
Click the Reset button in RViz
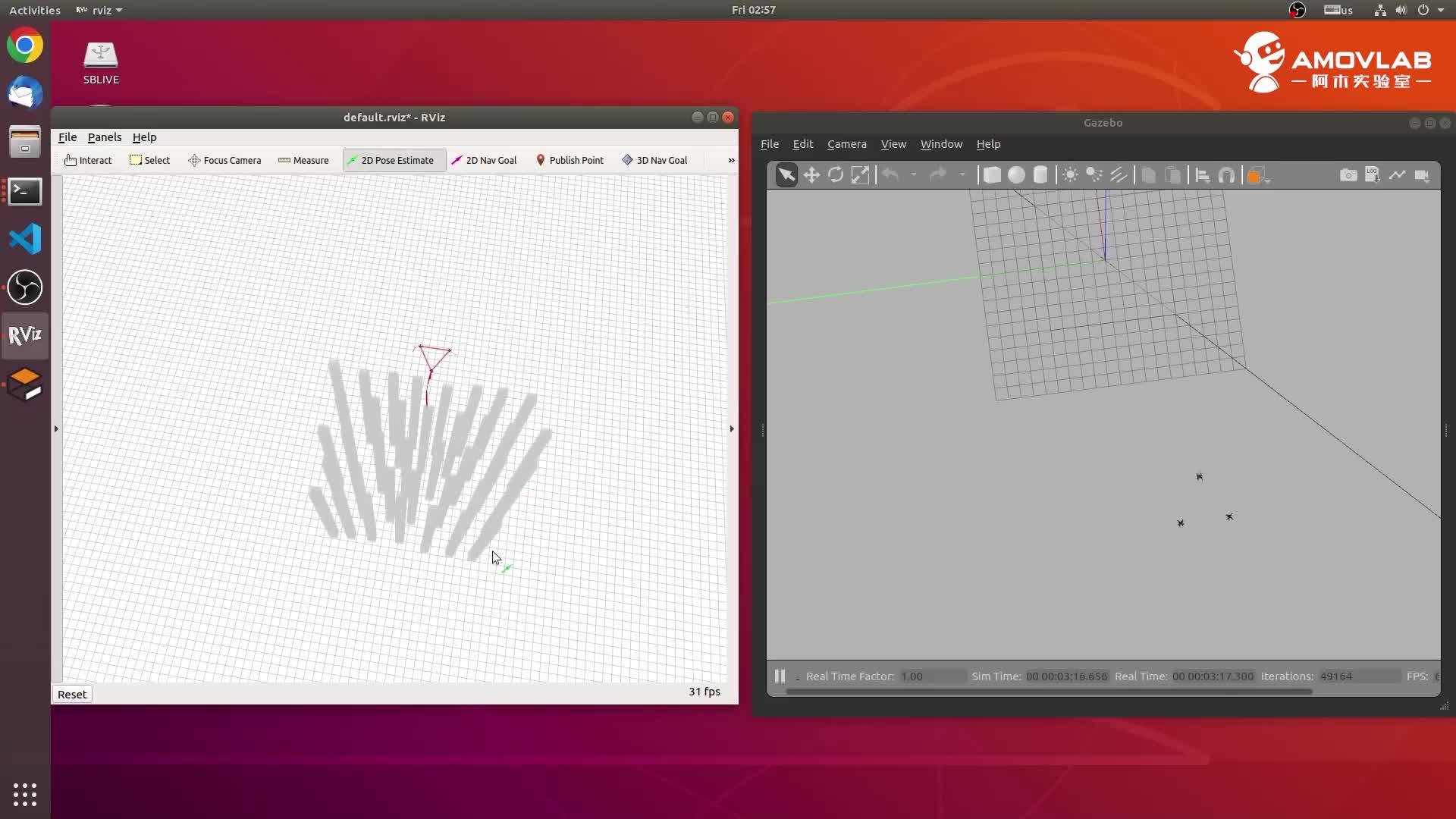point(72,694)
